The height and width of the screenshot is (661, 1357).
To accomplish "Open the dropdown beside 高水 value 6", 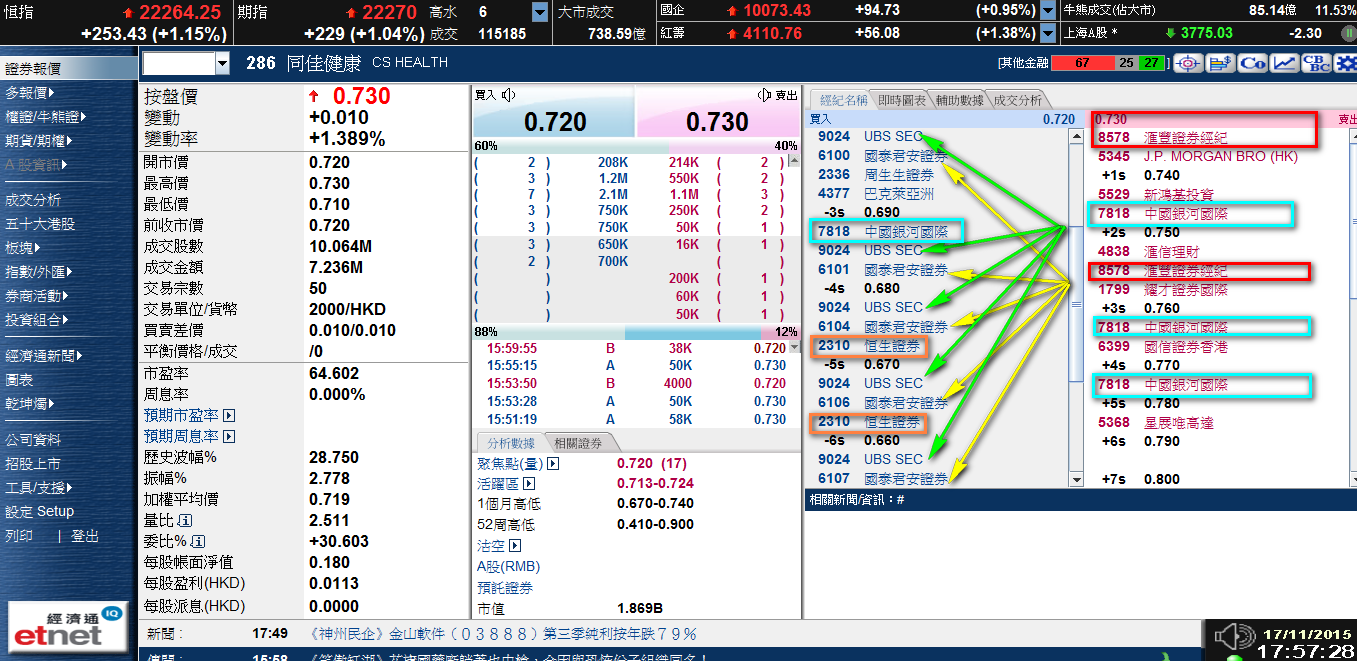I will tap(540, 12).
